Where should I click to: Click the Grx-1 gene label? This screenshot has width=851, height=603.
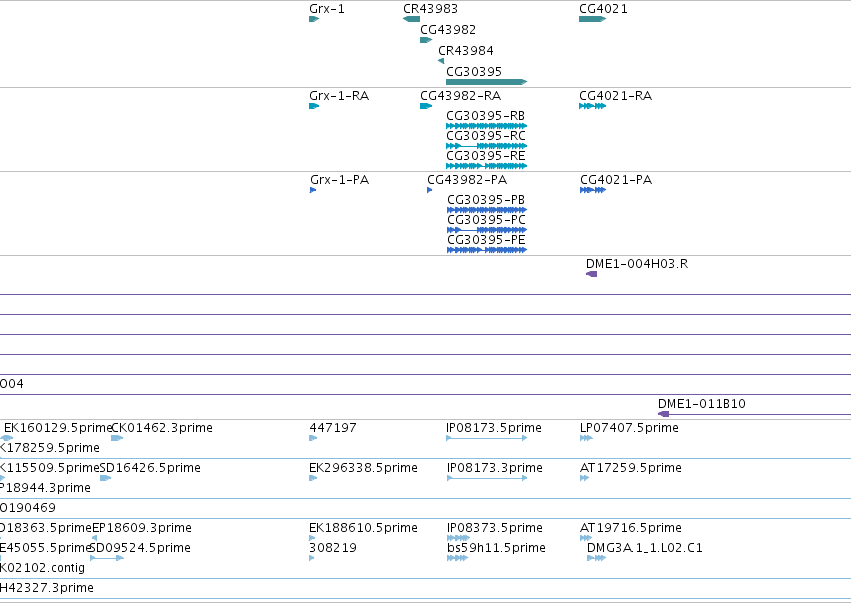pos(327,9)
